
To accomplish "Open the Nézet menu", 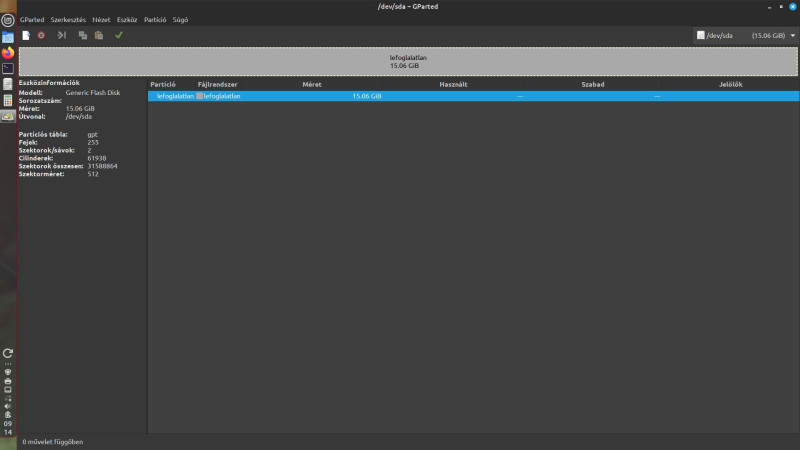I will (x=101, y=19).
